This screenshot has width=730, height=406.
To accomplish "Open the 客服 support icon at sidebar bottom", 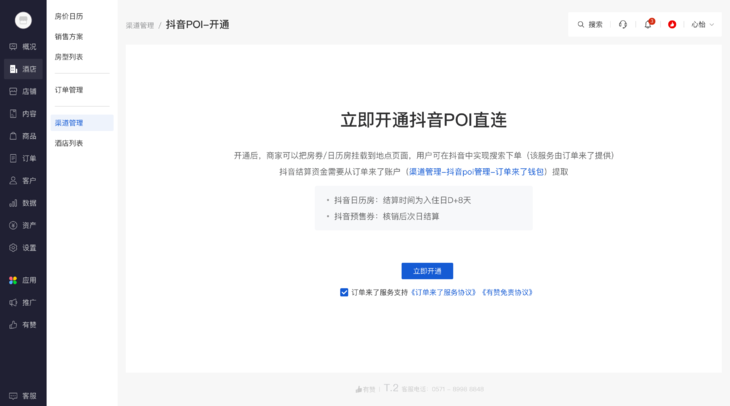I will (13, 396).
